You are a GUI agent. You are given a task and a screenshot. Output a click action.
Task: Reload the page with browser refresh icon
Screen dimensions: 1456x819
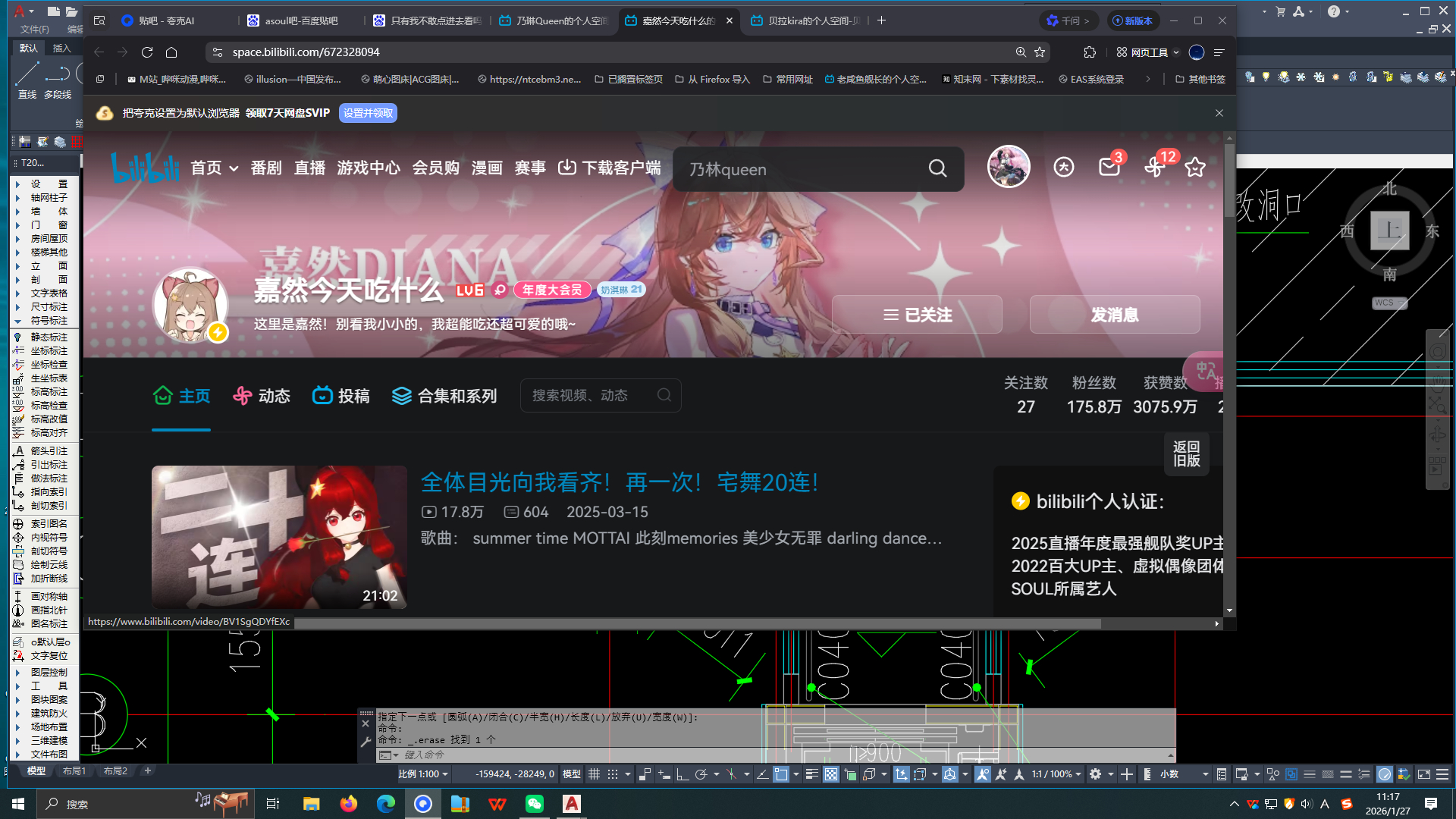(147, 52)
